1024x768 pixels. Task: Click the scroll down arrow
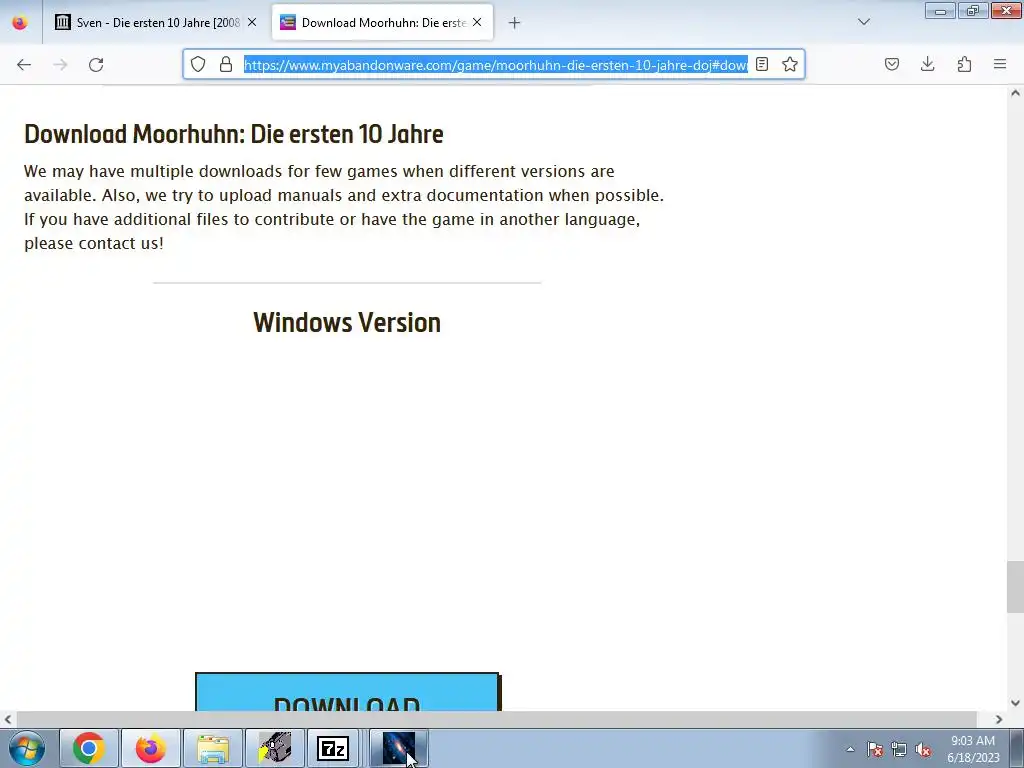tap(1015, 703)
